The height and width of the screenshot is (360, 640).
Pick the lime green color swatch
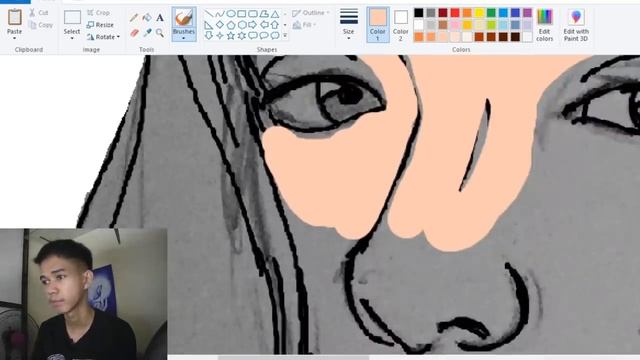[x=491, y=25]
